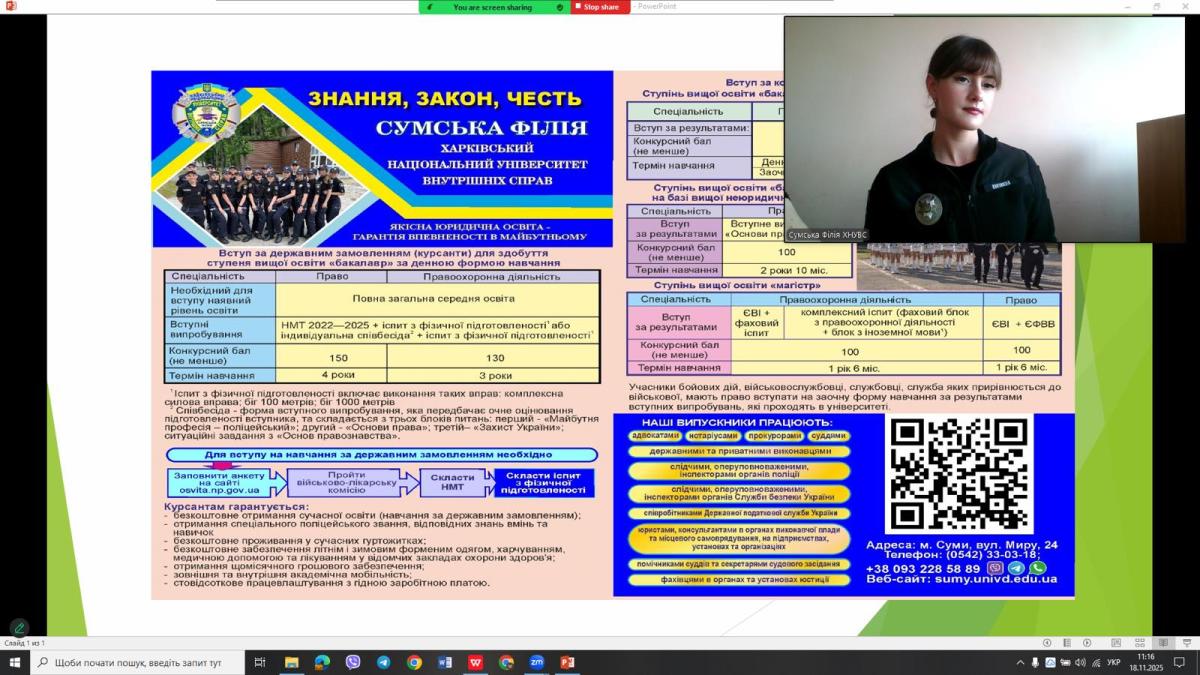This screenshot has width=1200, height=675.
Task: Open the taskbar clock and date
Action: click(x=1145, y=662)
